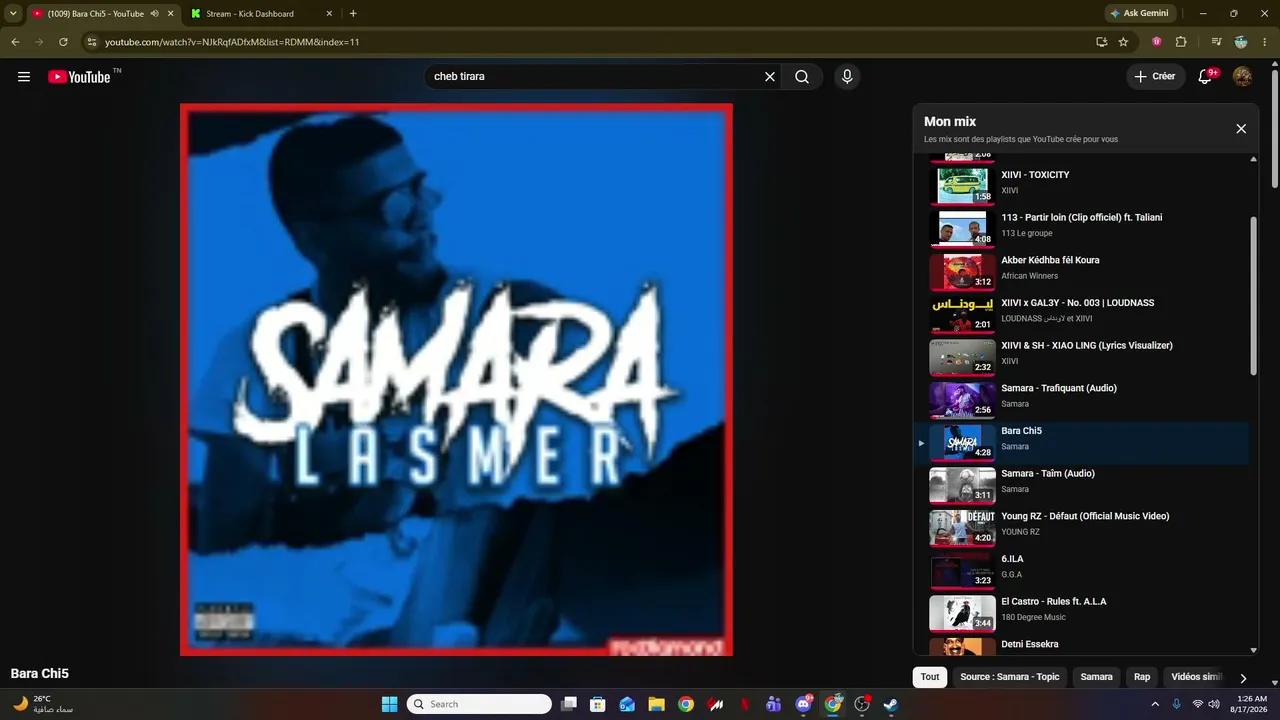Open the YouTube account avatar menu
Viewport: 1280px width, 720px height.
[1243, 77]
